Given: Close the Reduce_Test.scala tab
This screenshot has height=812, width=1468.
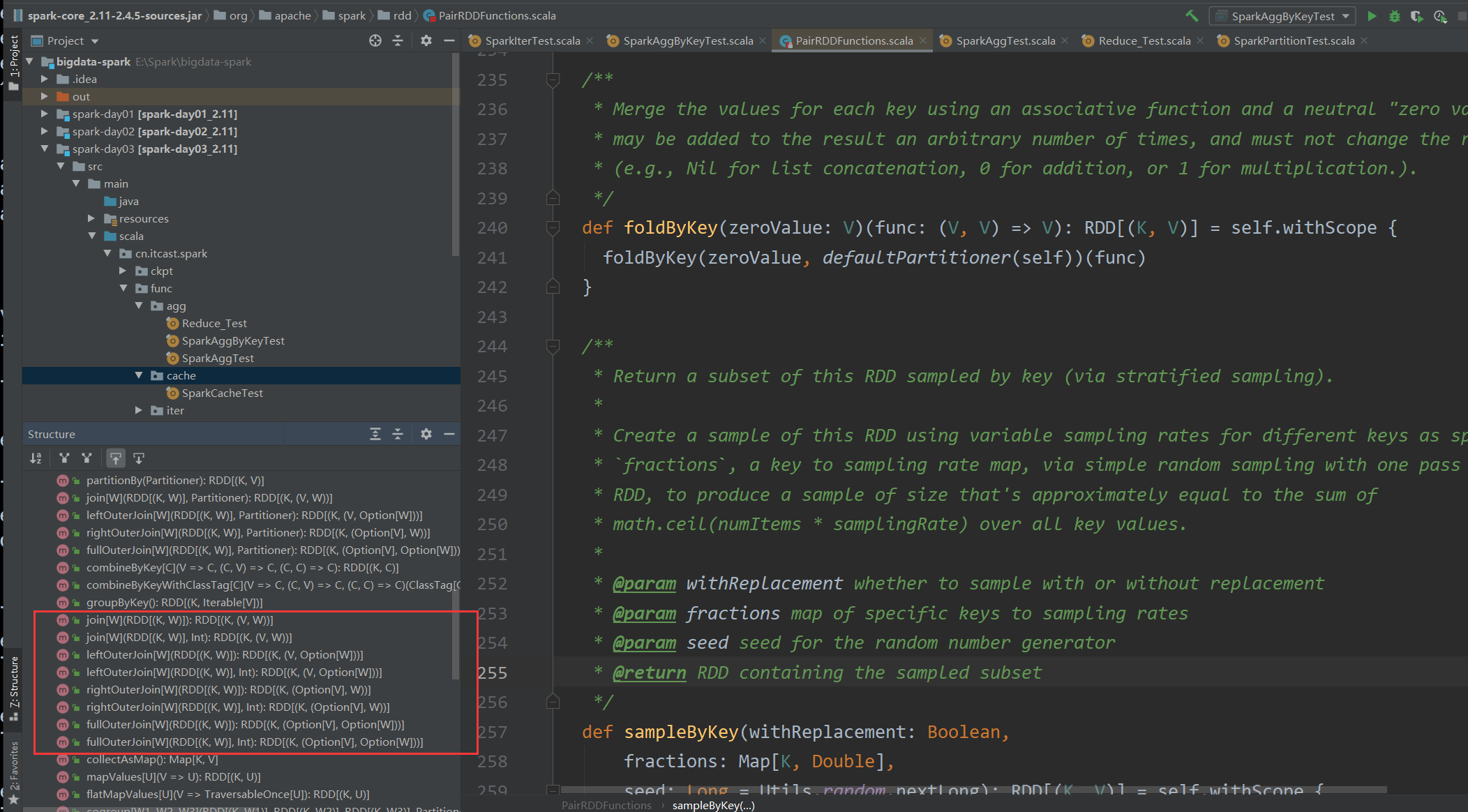Looking at the screenshot, I should coord(1200,40).
